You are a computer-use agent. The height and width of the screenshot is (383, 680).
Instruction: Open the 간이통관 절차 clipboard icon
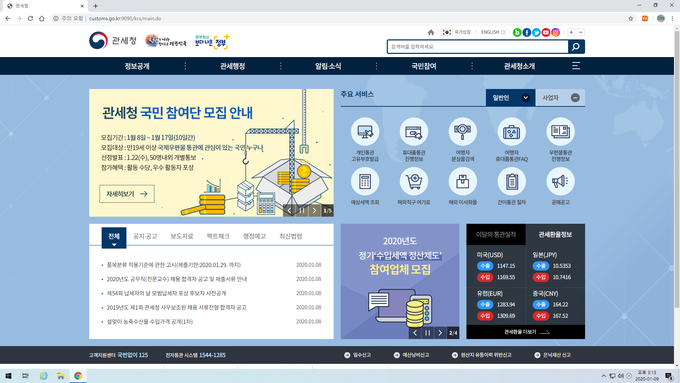tap(511, 181)
